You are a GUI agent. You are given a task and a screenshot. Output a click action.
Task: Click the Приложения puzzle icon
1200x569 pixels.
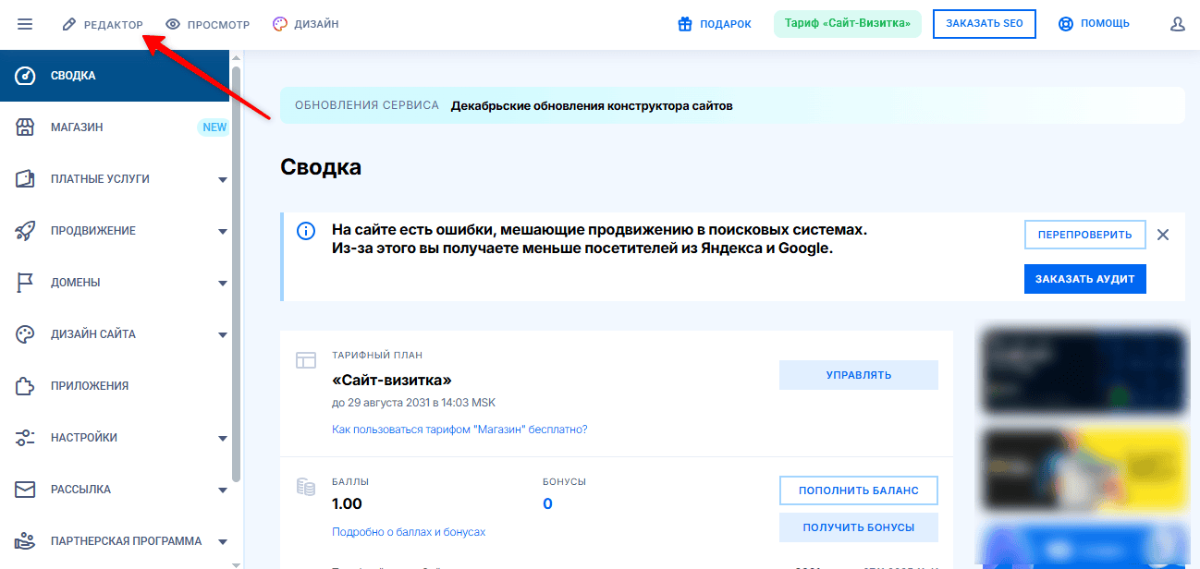(26, 386)
